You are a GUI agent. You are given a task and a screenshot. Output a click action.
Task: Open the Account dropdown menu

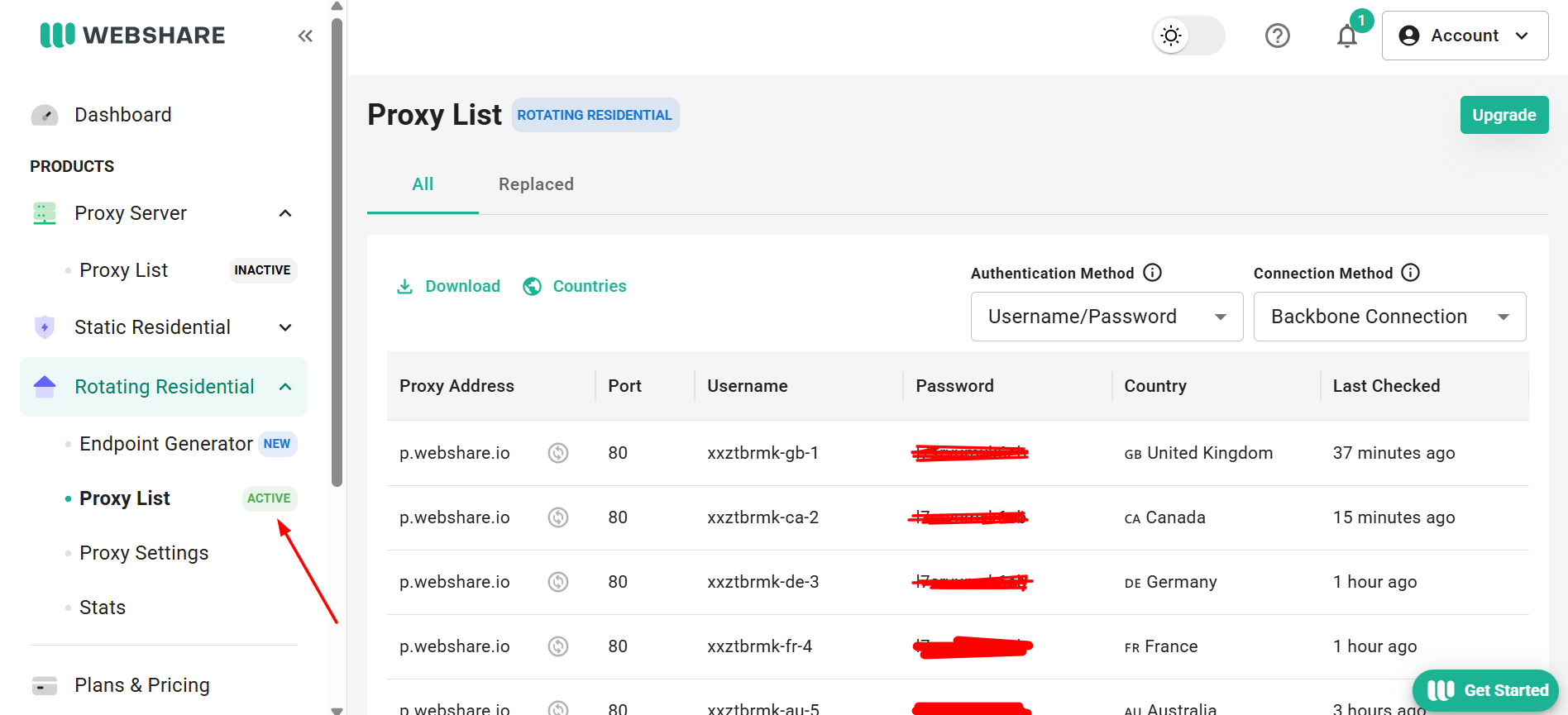1465,36
